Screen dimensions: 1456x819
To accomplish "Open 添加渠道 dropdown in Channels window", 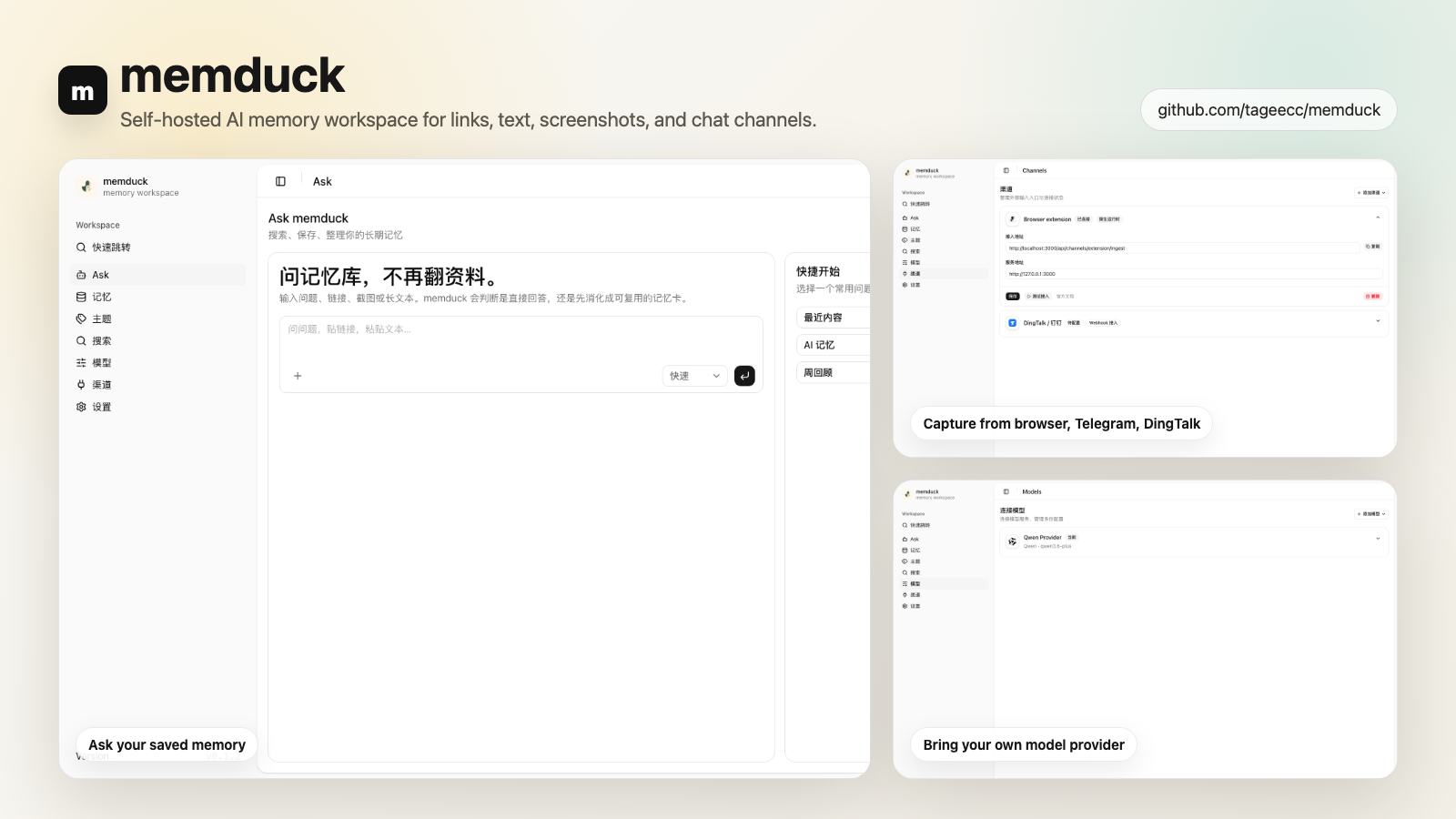I will [x=1371, y=193].
